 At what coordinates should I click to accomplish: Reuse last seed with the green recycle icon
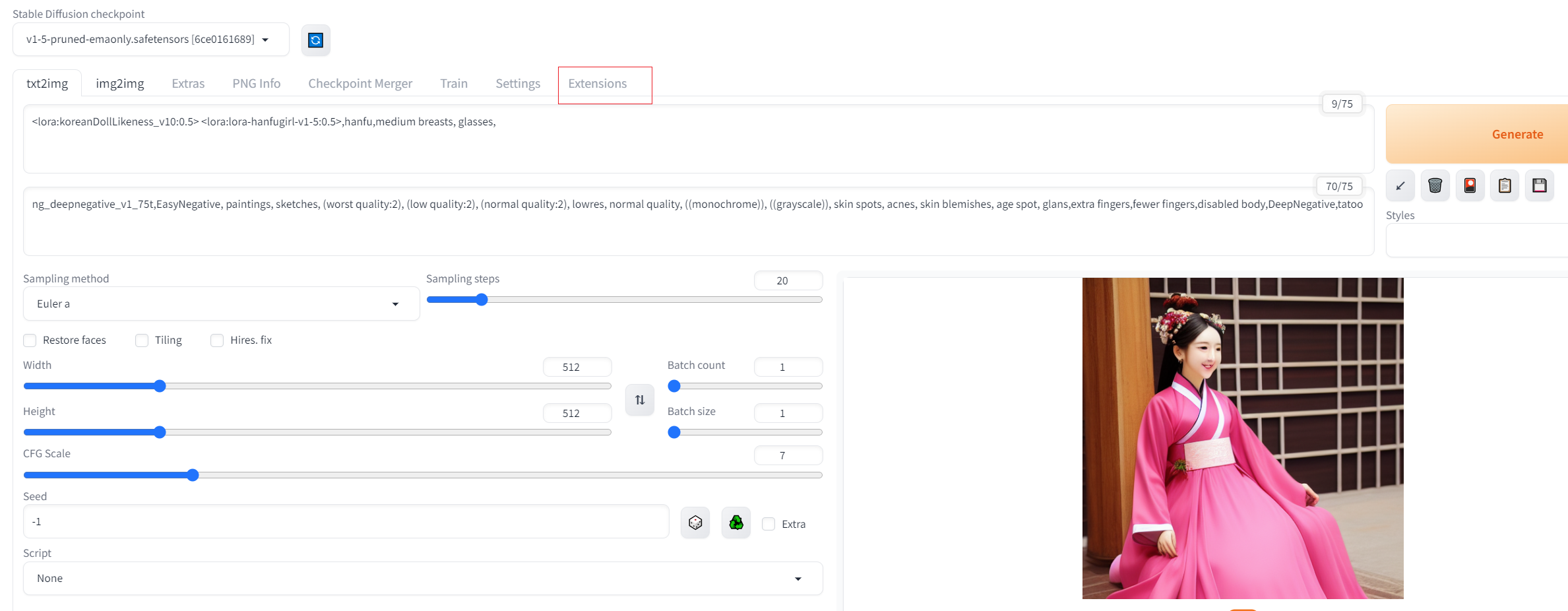(736, 523)
